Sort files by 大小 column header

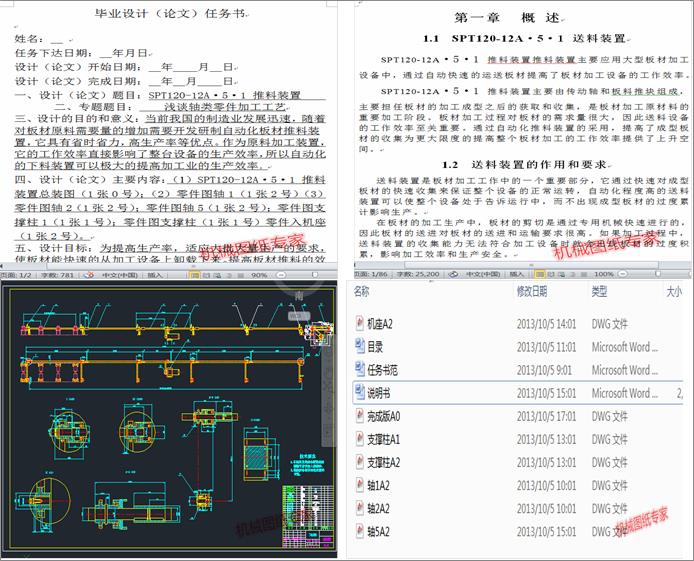pyautogui.click(x=674, y=291)
